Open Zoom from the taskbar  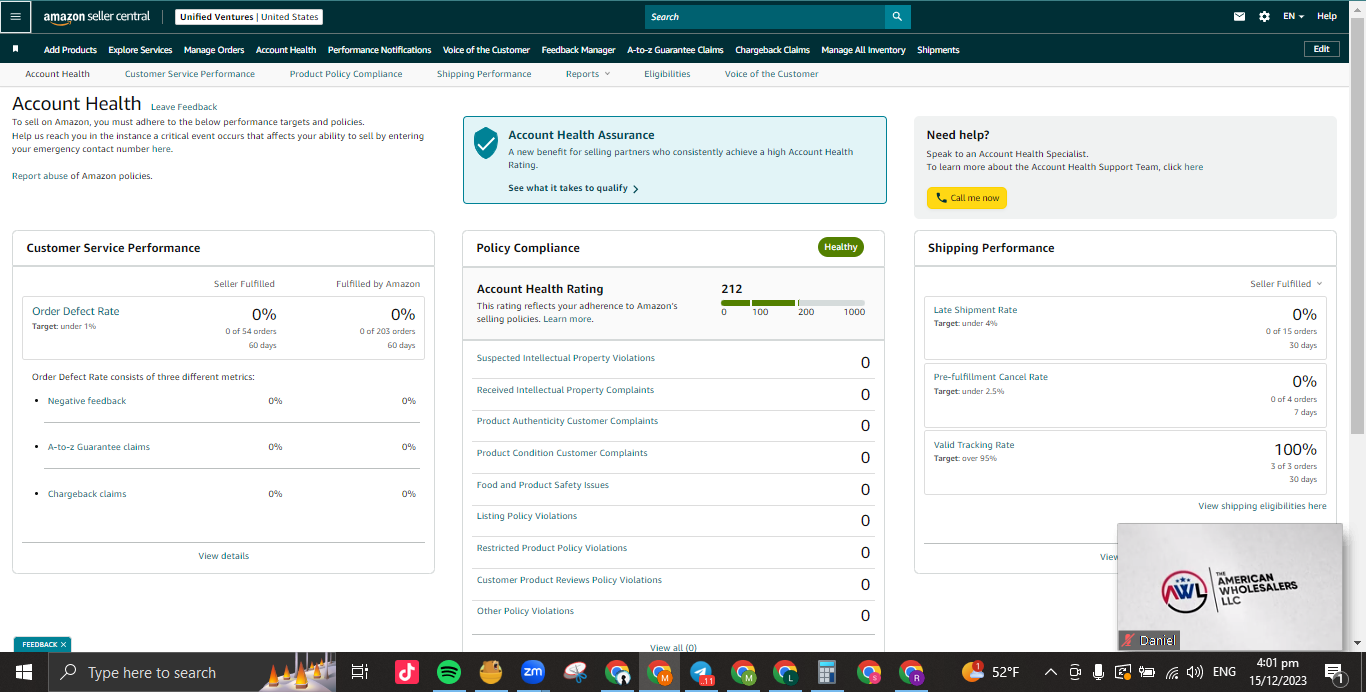click(533, 672)
